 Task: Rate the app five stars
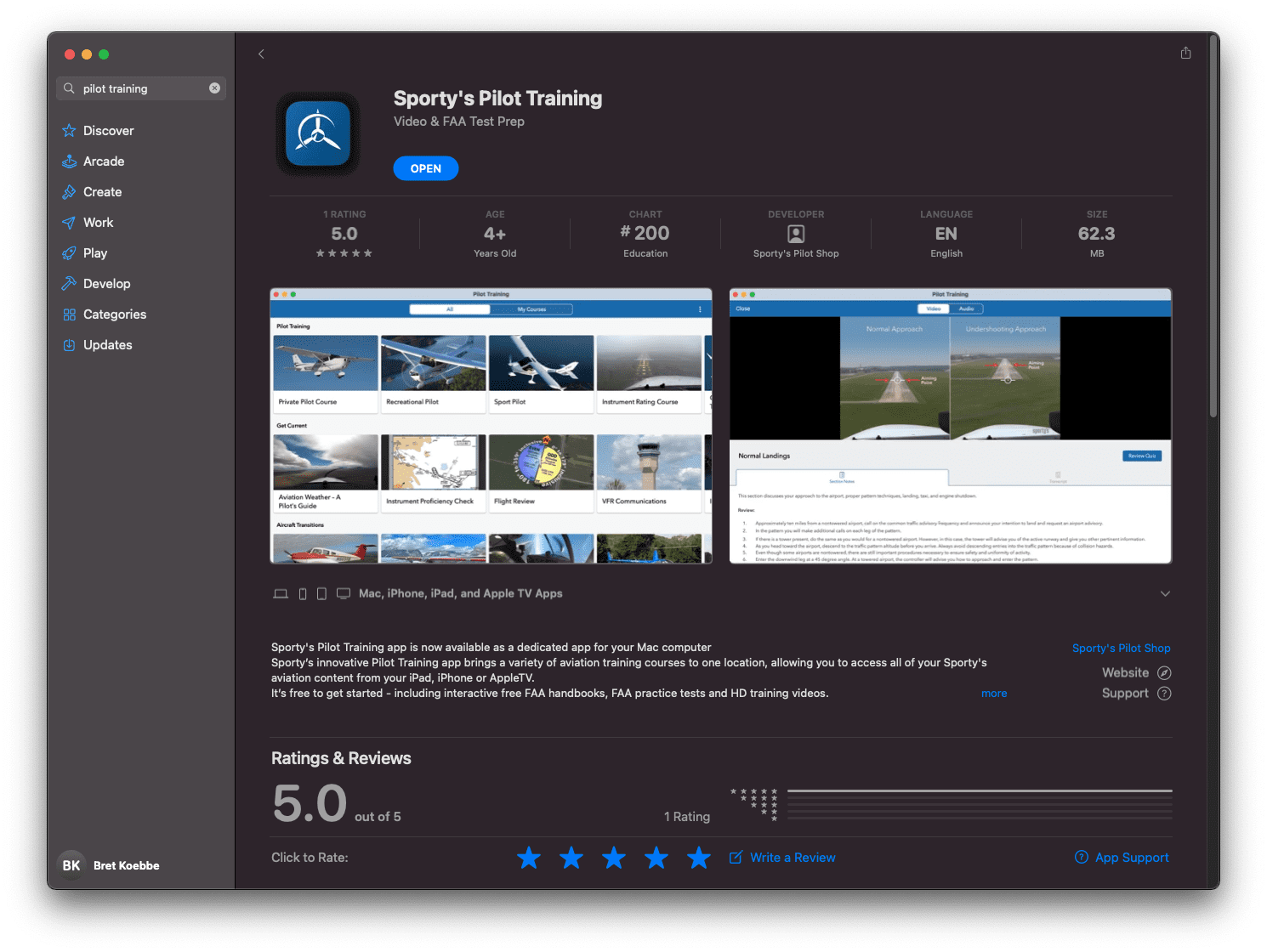point(699,858)
